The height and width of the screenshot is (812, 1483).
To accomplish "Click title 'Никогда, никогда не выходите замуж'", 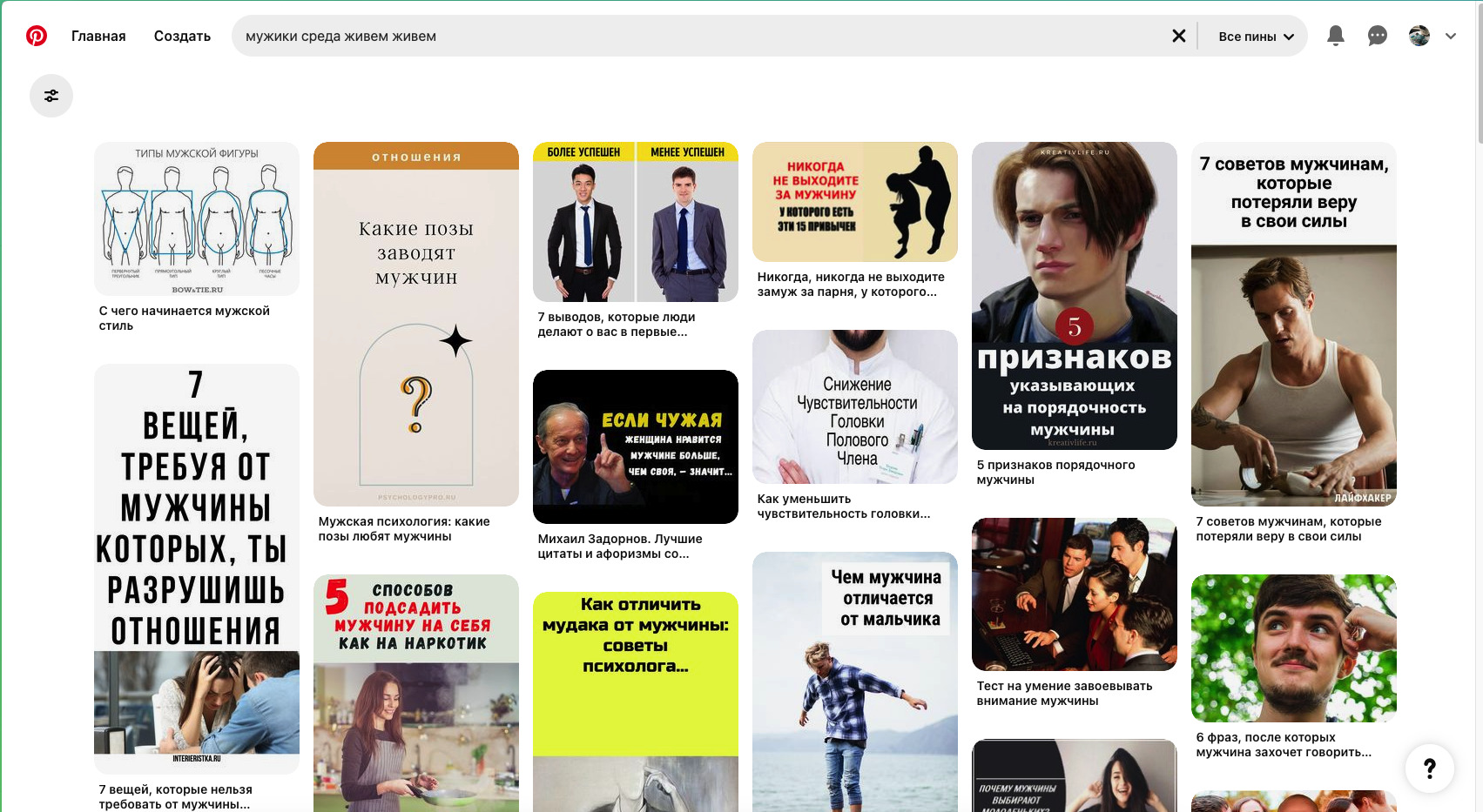I will click(x=851, y=285).
